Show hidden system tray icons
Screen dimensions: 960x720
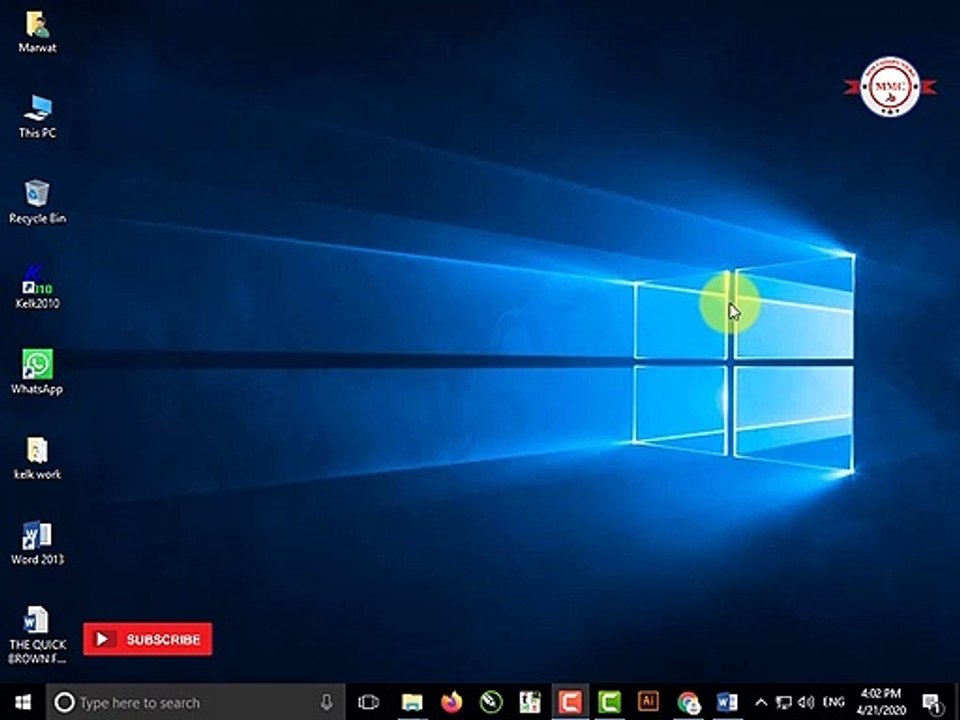761,702
